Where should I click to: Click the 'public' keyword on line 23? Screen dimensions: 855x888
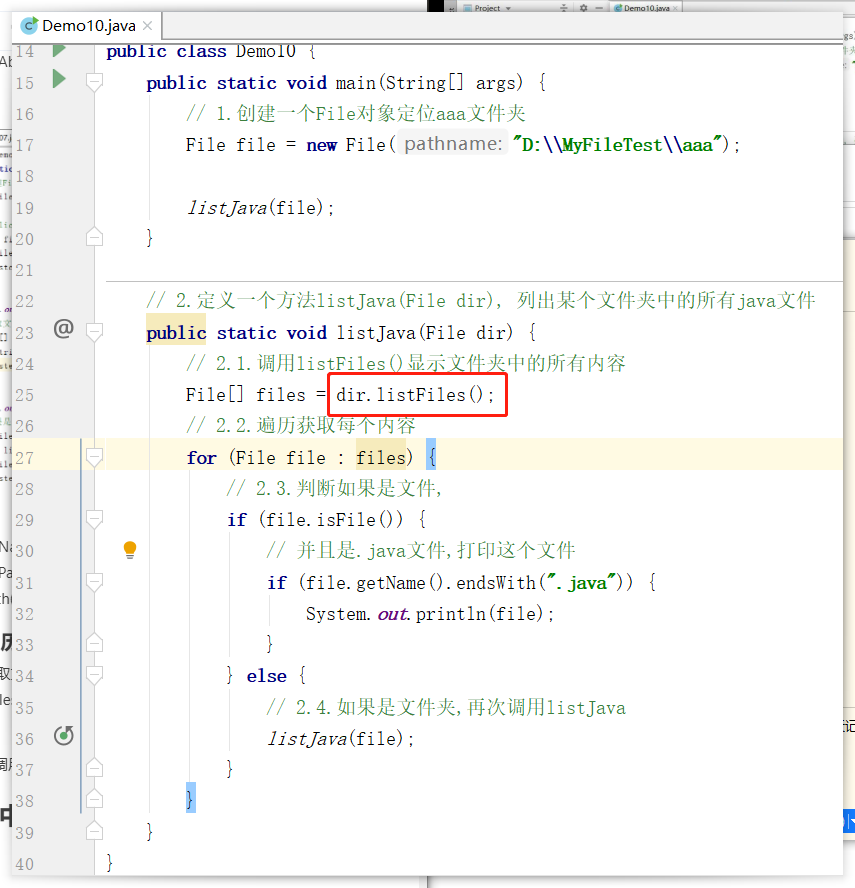(176, 333)
